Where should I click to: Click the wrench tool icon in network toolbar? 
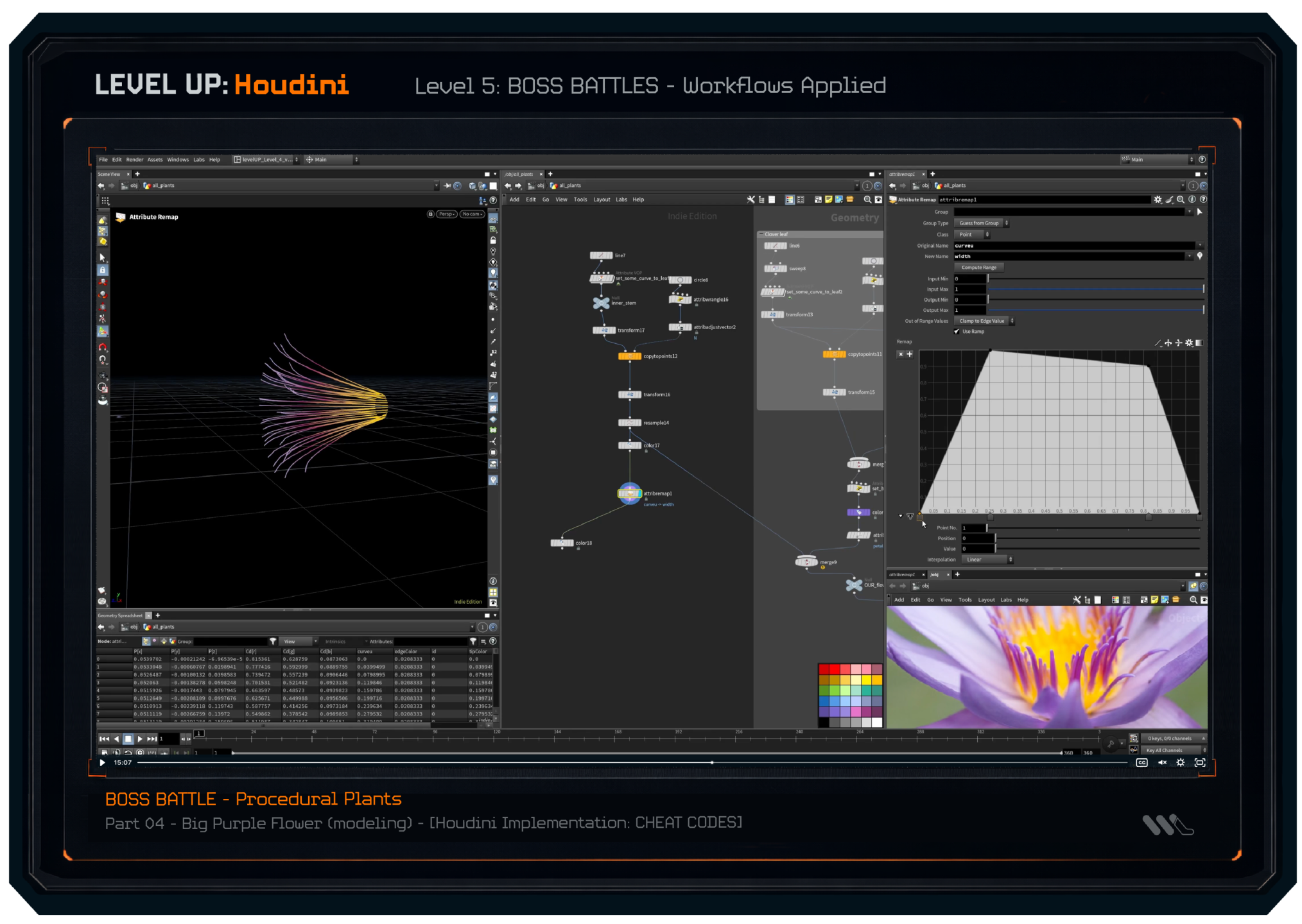(x=751, y=200)
